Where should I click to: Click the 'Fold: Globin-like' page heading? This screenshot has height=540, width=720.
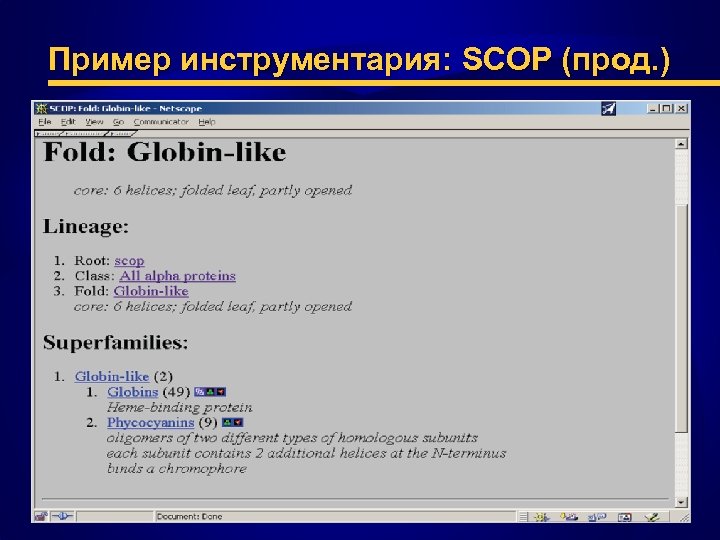[164, 152]
